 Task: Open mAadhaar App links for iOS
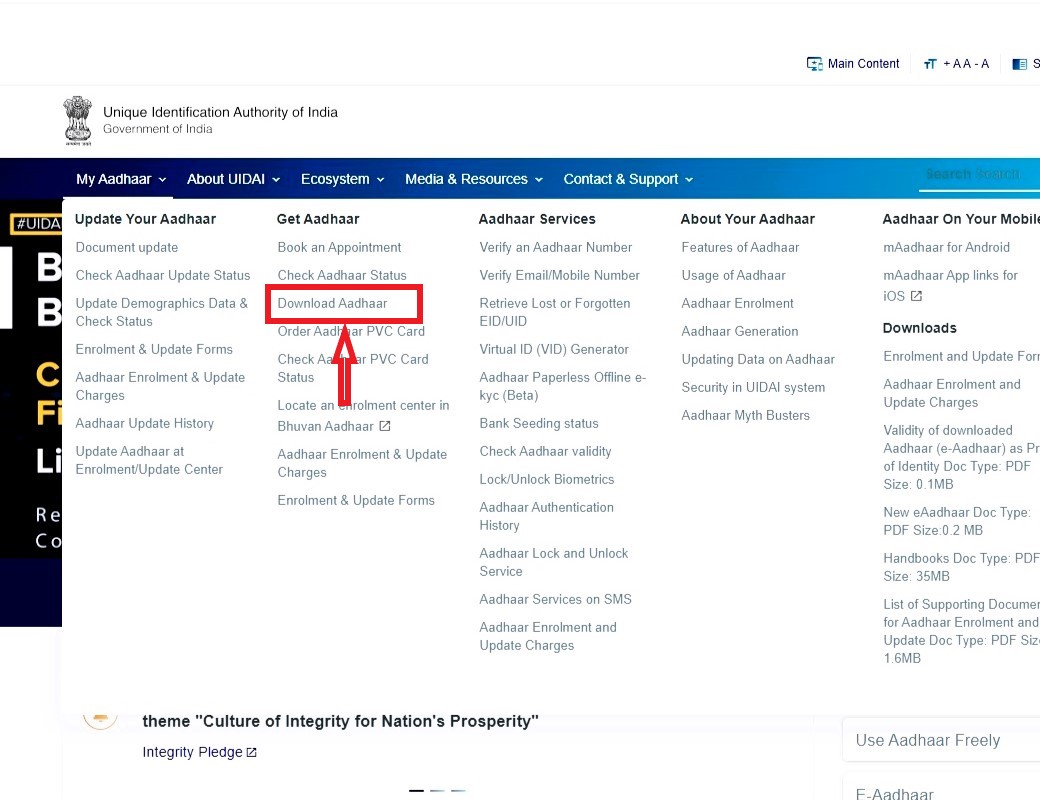point(950,285)
